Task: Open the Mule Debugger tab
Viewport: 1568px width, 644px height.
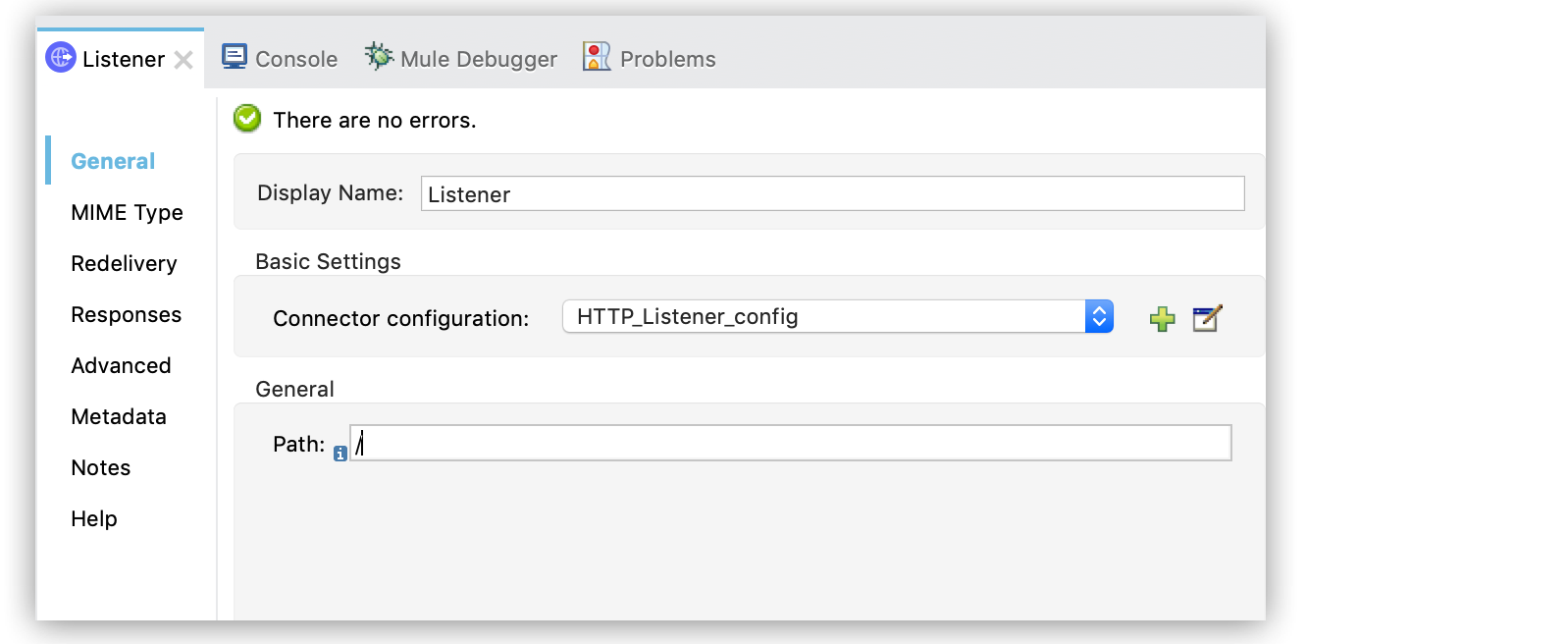Action: [478, 59]
